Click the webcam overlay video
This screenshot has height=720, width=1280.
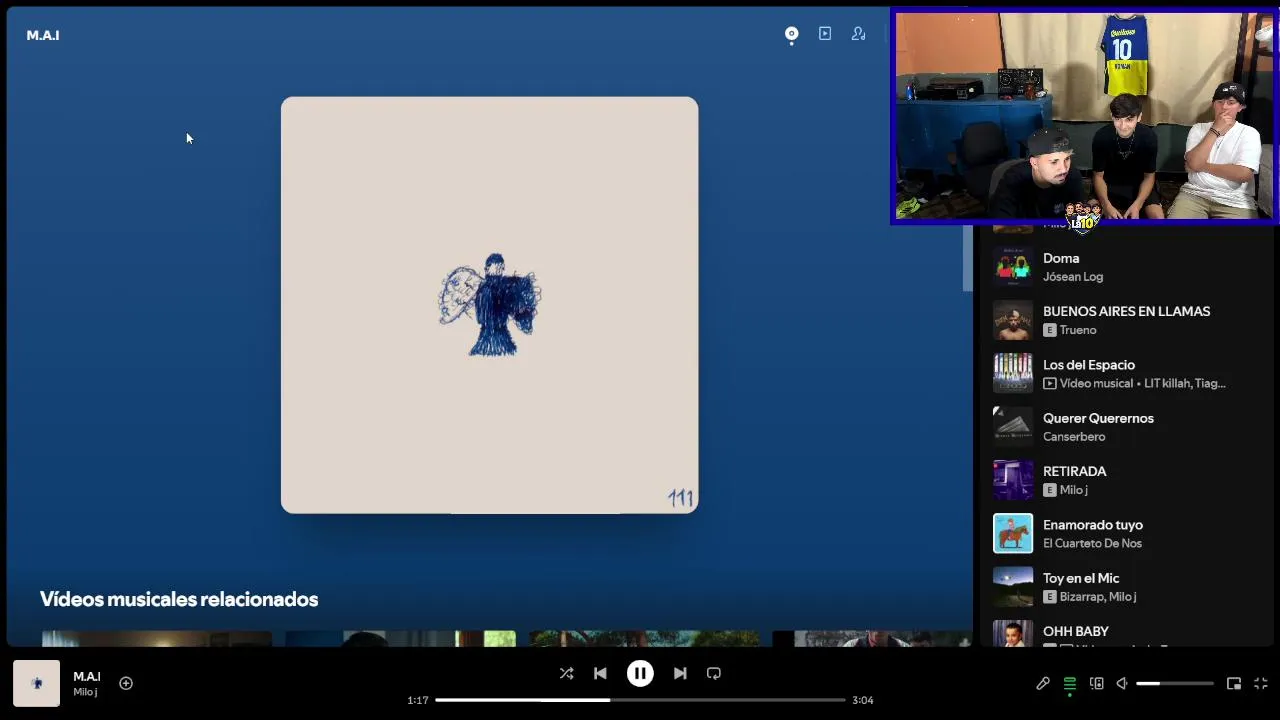click(x=1085, y=117)
